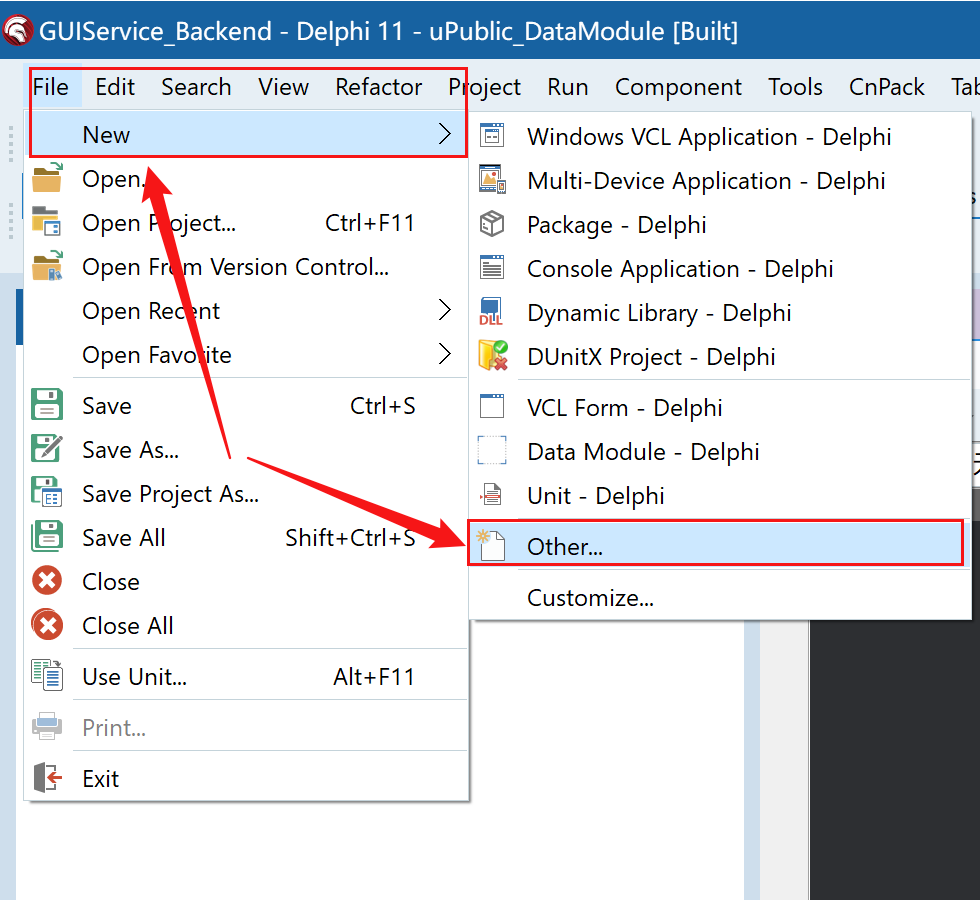Image resolution: width=980 pixels, height=900 pixels.
Task: Click the VCL Form icon
Action: (492, 406)
